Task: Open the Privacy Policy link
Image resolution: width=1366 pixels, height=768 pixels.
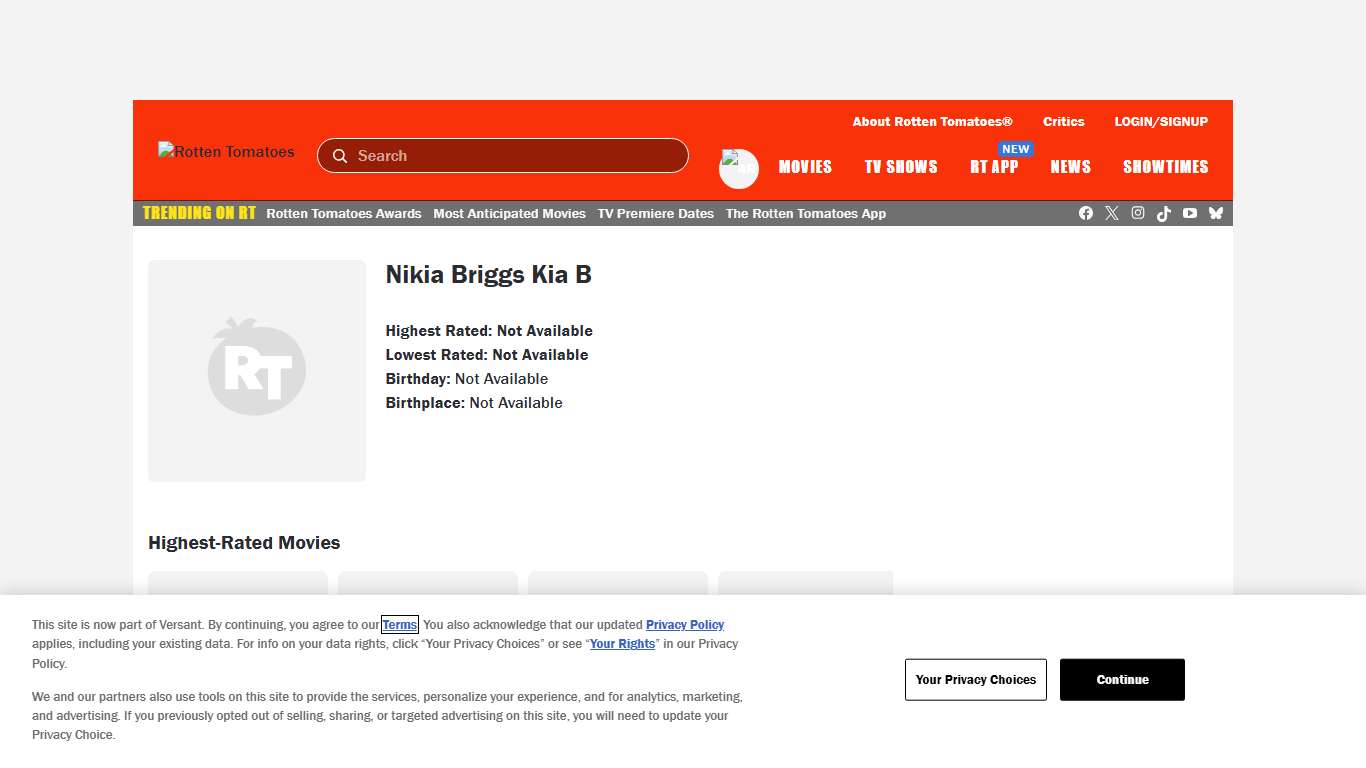Action: (x=684, y=624)
